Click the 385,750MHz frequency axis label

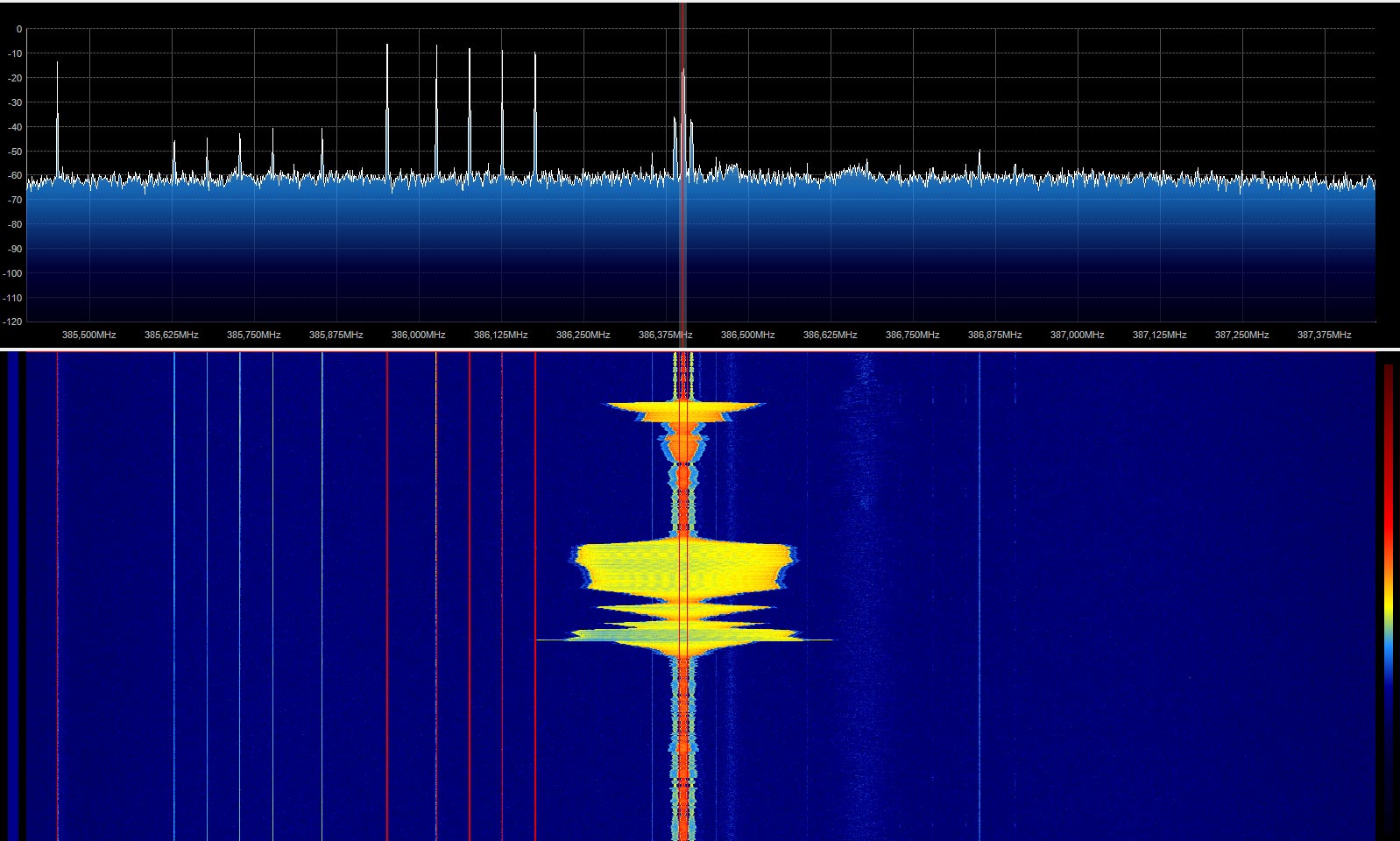pos(253,335)
